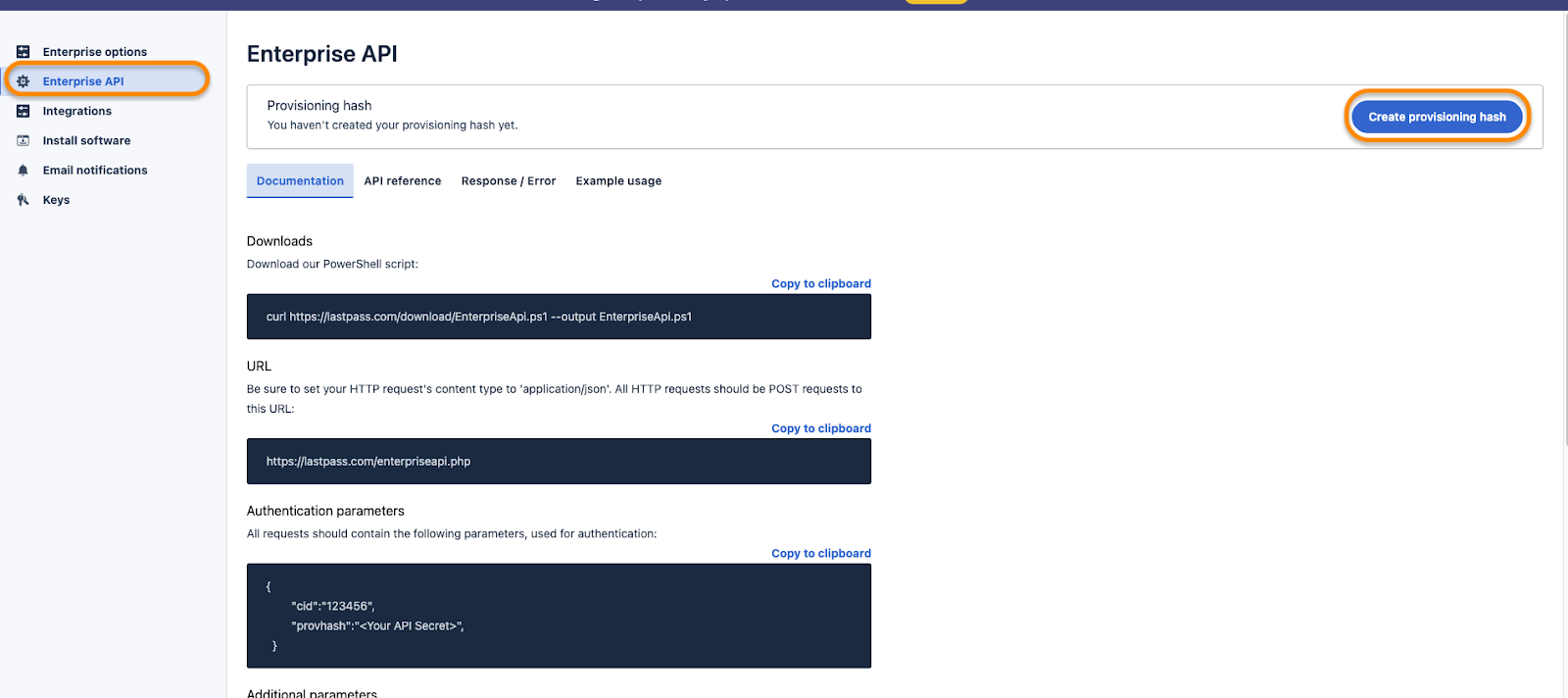Open Email notifications settings
The height and width of the screenshot is (698, 1568).
tap(95, 170)
